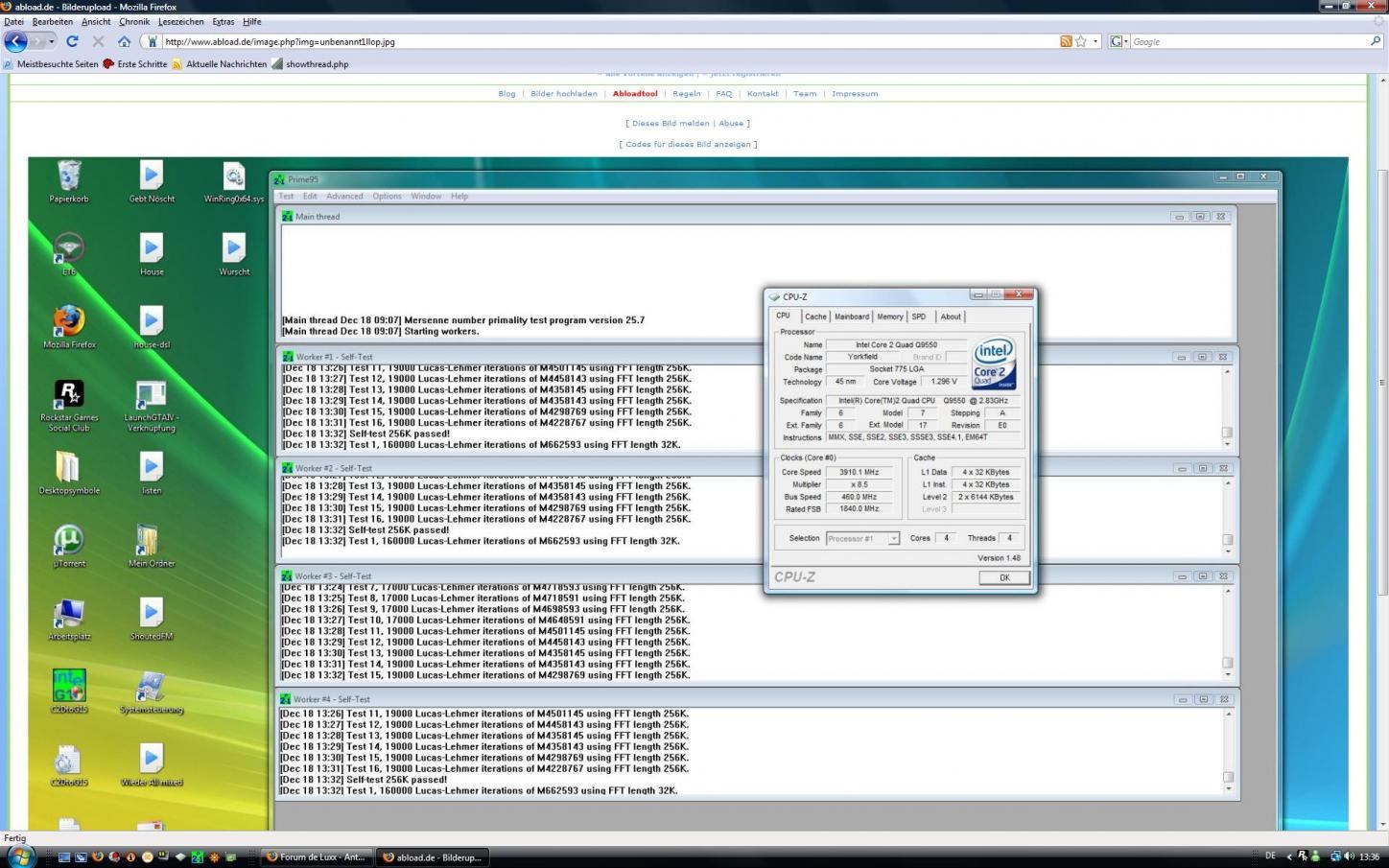The height and width of the screenshot is (868, 1389).
Task: Open the Meistbesuchte Seiten bookmark
Action: tap(51, 64)
